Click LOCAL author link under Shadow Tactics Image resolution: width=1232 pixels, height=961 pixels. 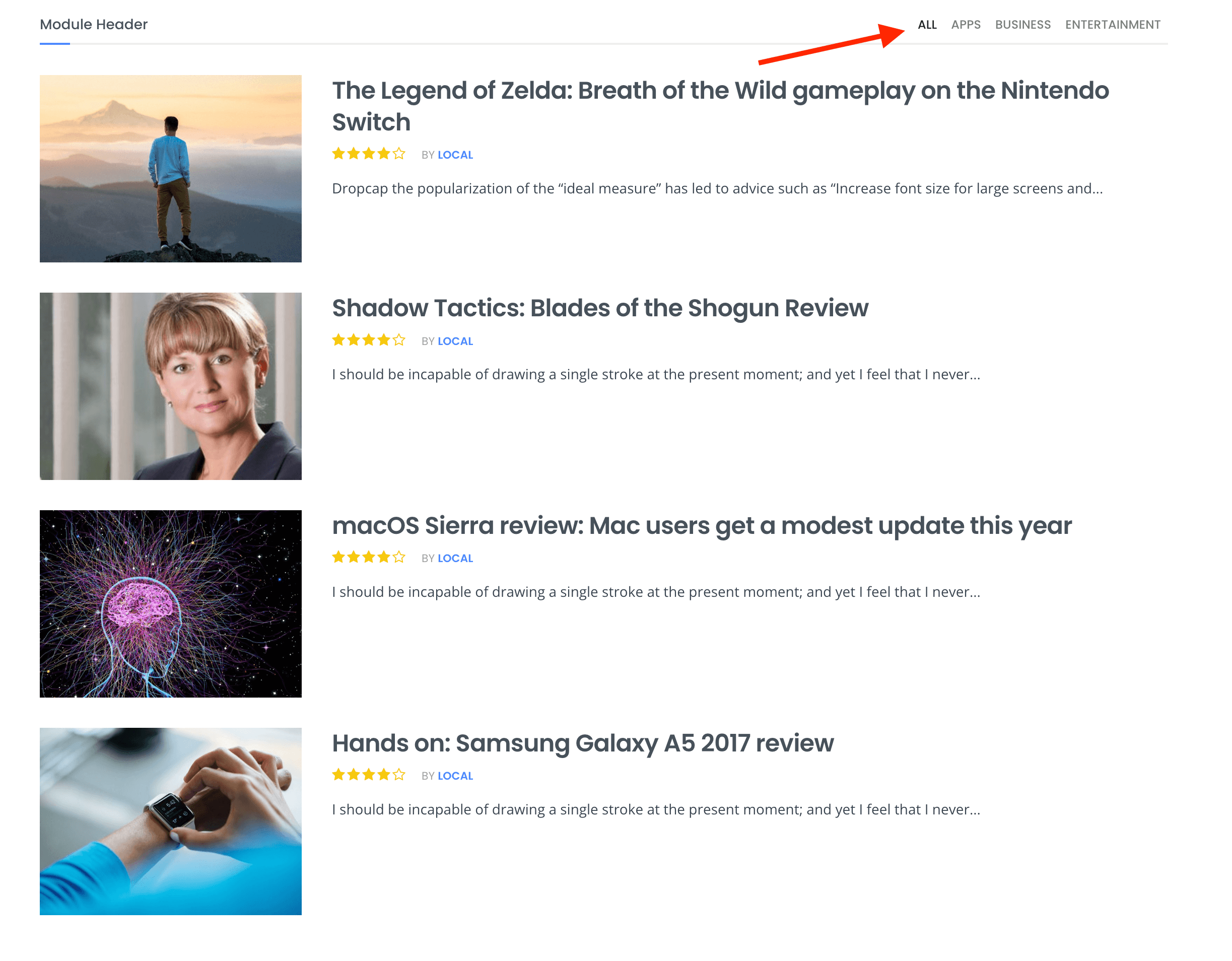coord(455,341)
